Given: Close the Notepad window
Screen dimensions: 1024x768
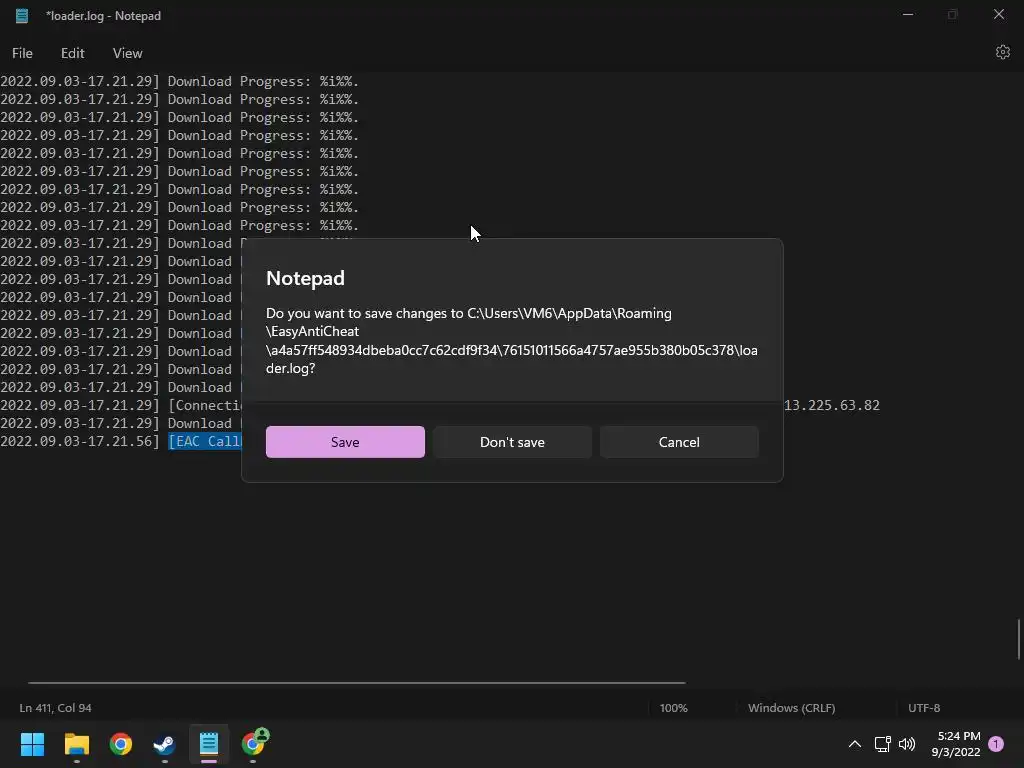Looking at the screenshot, I should click(x=999, y=15).
